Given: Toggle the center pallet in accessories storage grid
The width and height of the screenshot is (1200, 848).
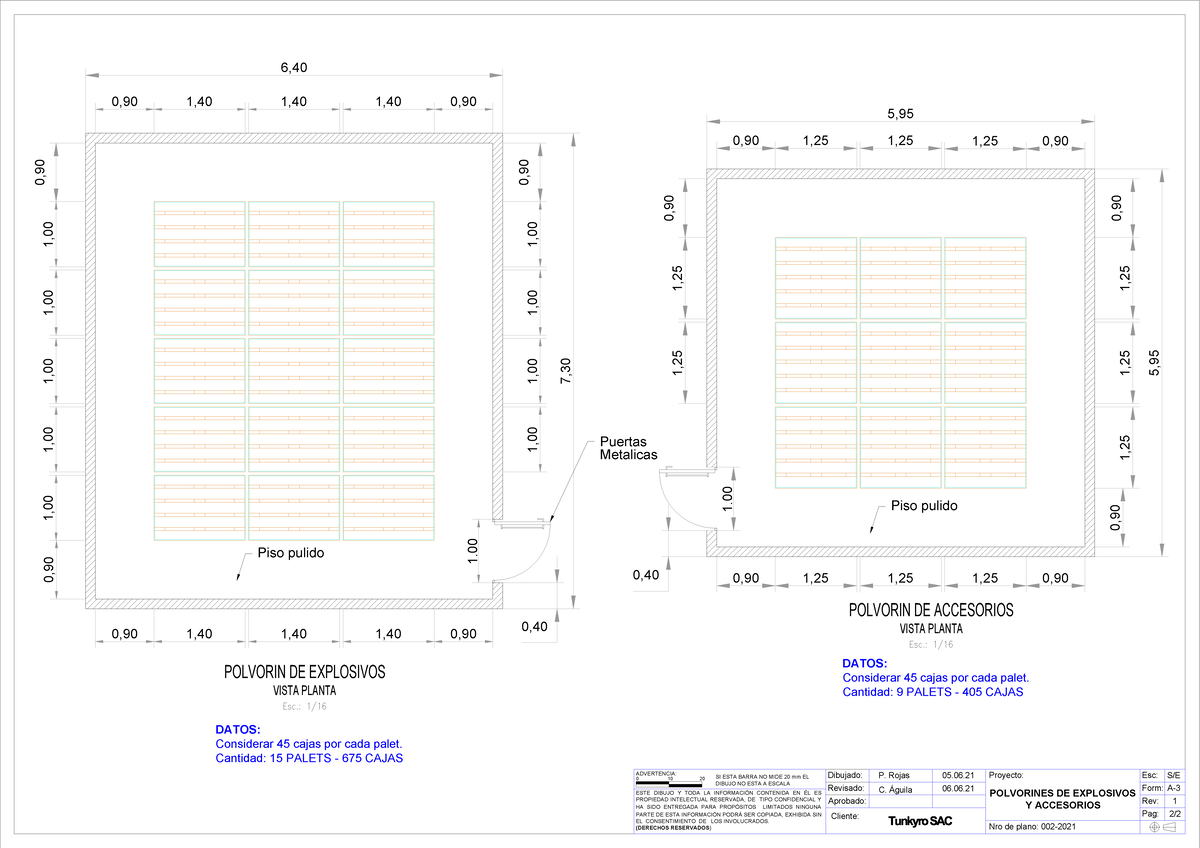Looking at the screenshot, I should pos(900,360).
